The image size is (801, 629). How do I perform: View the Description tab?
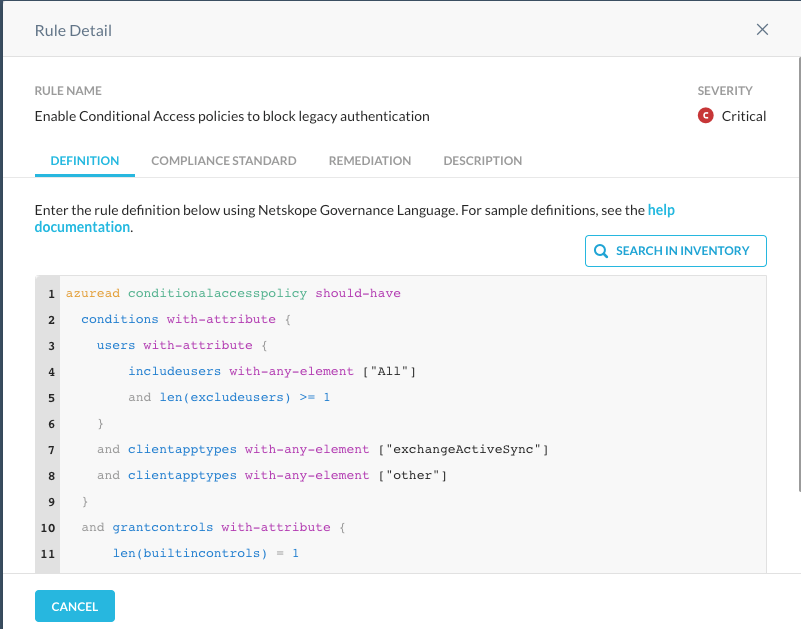[483, 160]
